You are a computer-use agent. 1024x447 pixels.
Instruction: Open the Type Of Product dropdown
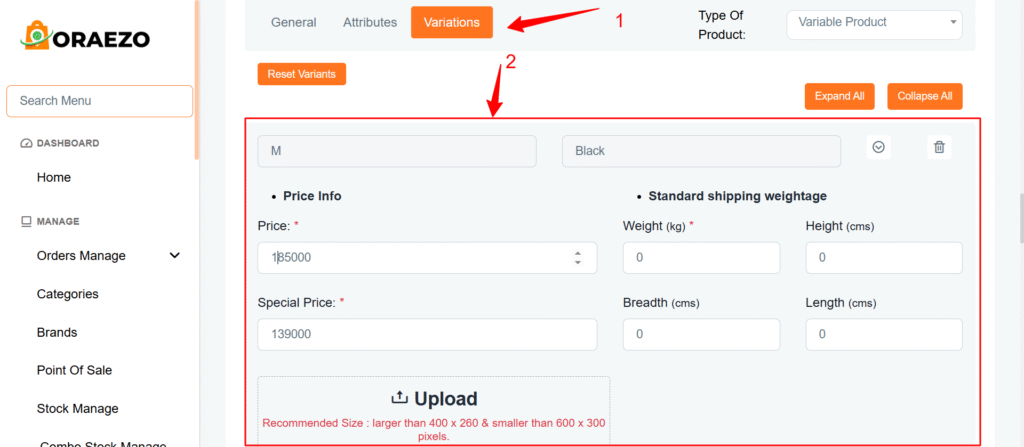pyautogui.click(x=874, y=22)
